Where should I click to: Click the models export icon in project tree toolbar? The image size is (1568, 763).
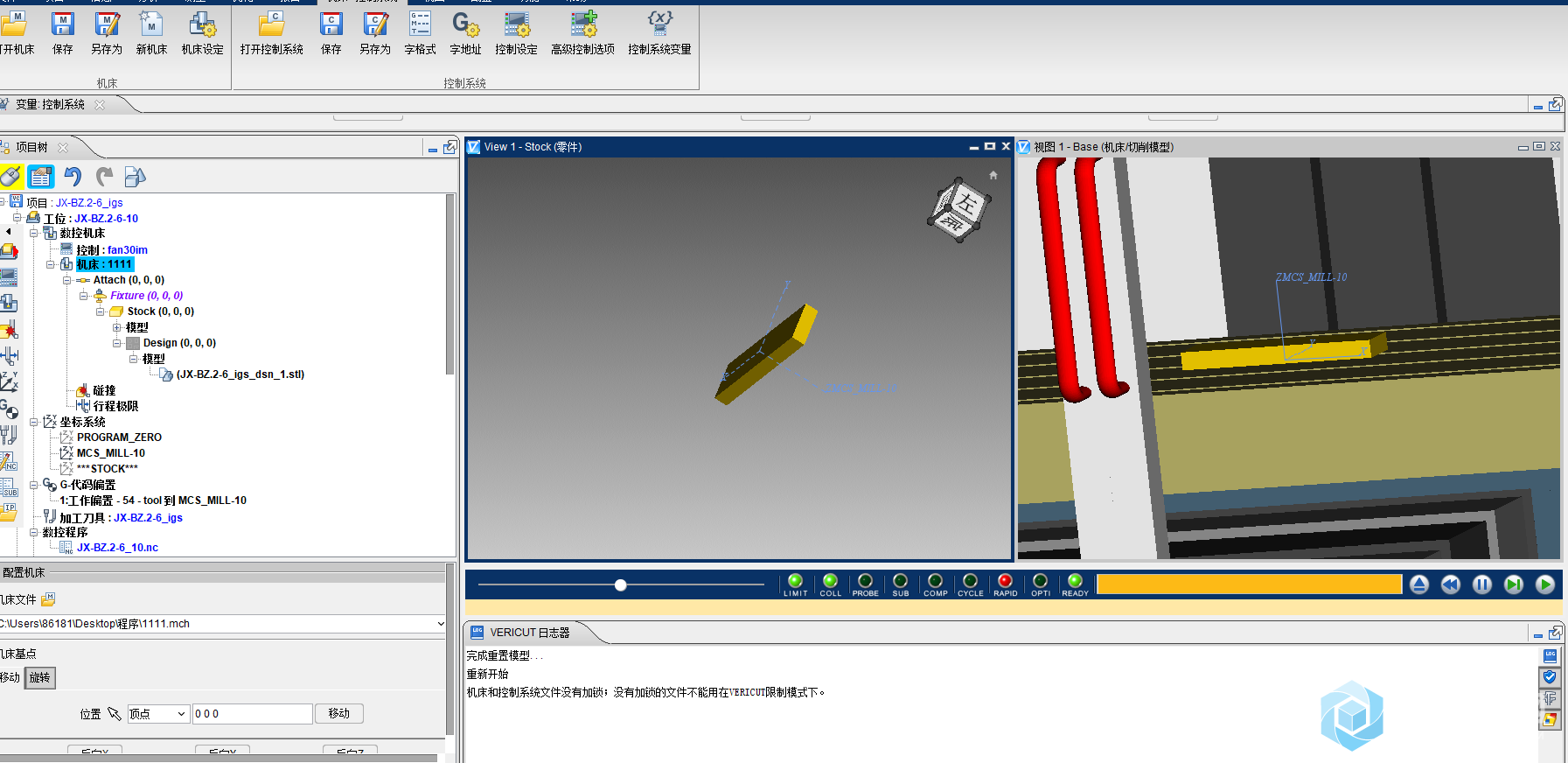(135, 177)
